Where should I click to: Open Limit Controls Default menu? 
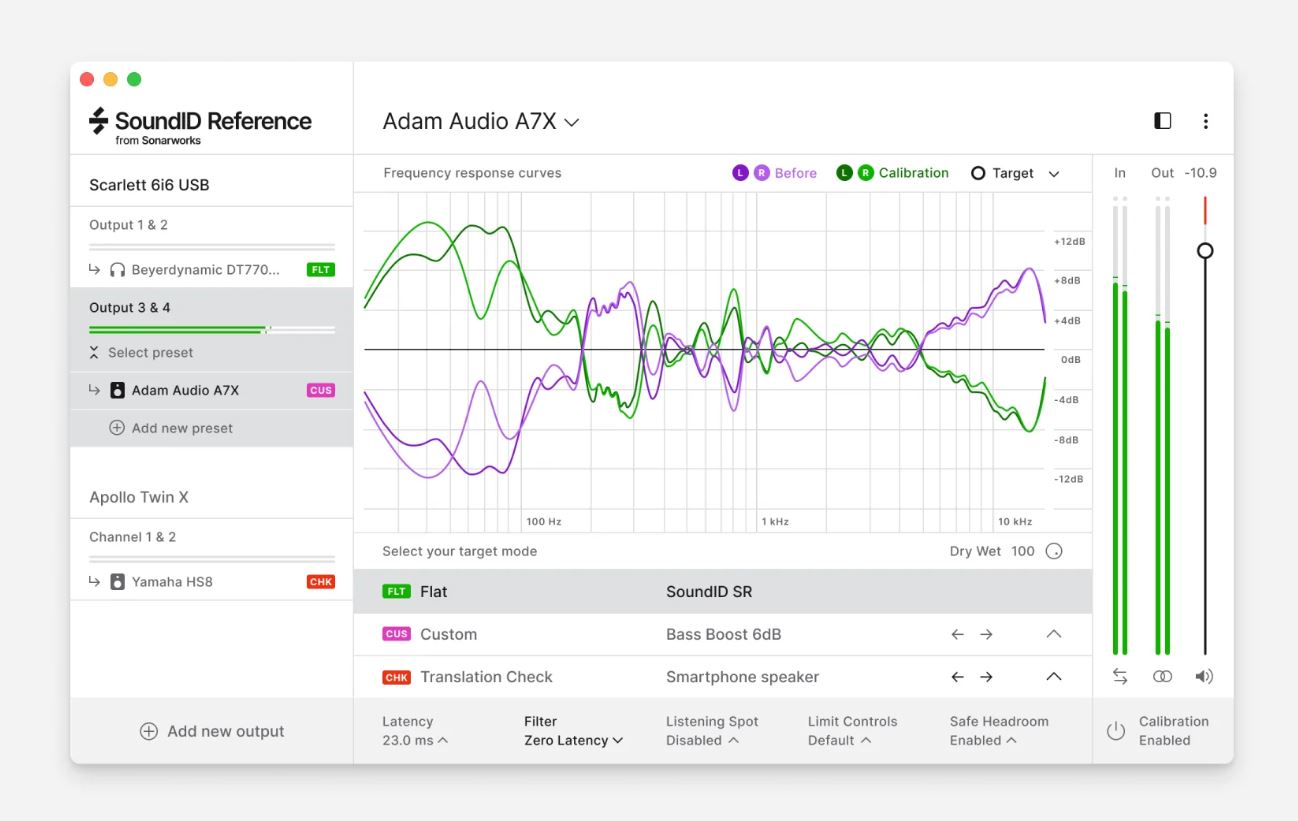point(852,731)
